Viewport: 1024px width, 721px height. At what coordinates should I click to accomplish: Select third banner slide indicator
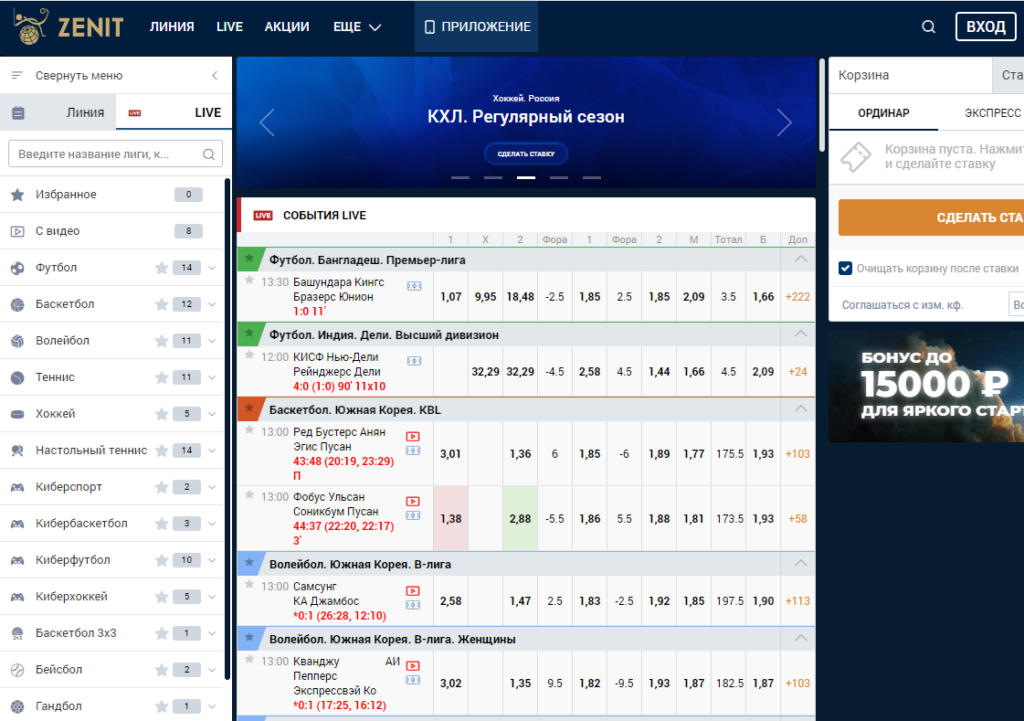pyautogui.click(x=526, y=178)
